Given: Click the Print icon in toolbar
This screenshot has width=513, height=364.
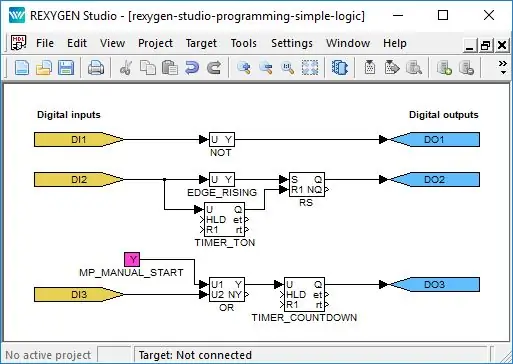Looking at the screenshot, I should (x=96, y=68).
